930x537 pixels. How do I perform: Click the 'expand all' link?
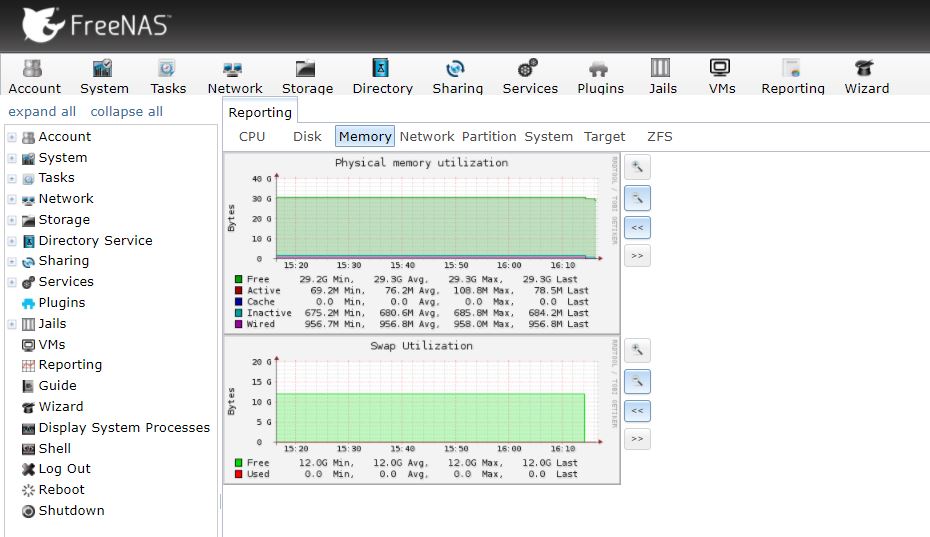[42, 112]
